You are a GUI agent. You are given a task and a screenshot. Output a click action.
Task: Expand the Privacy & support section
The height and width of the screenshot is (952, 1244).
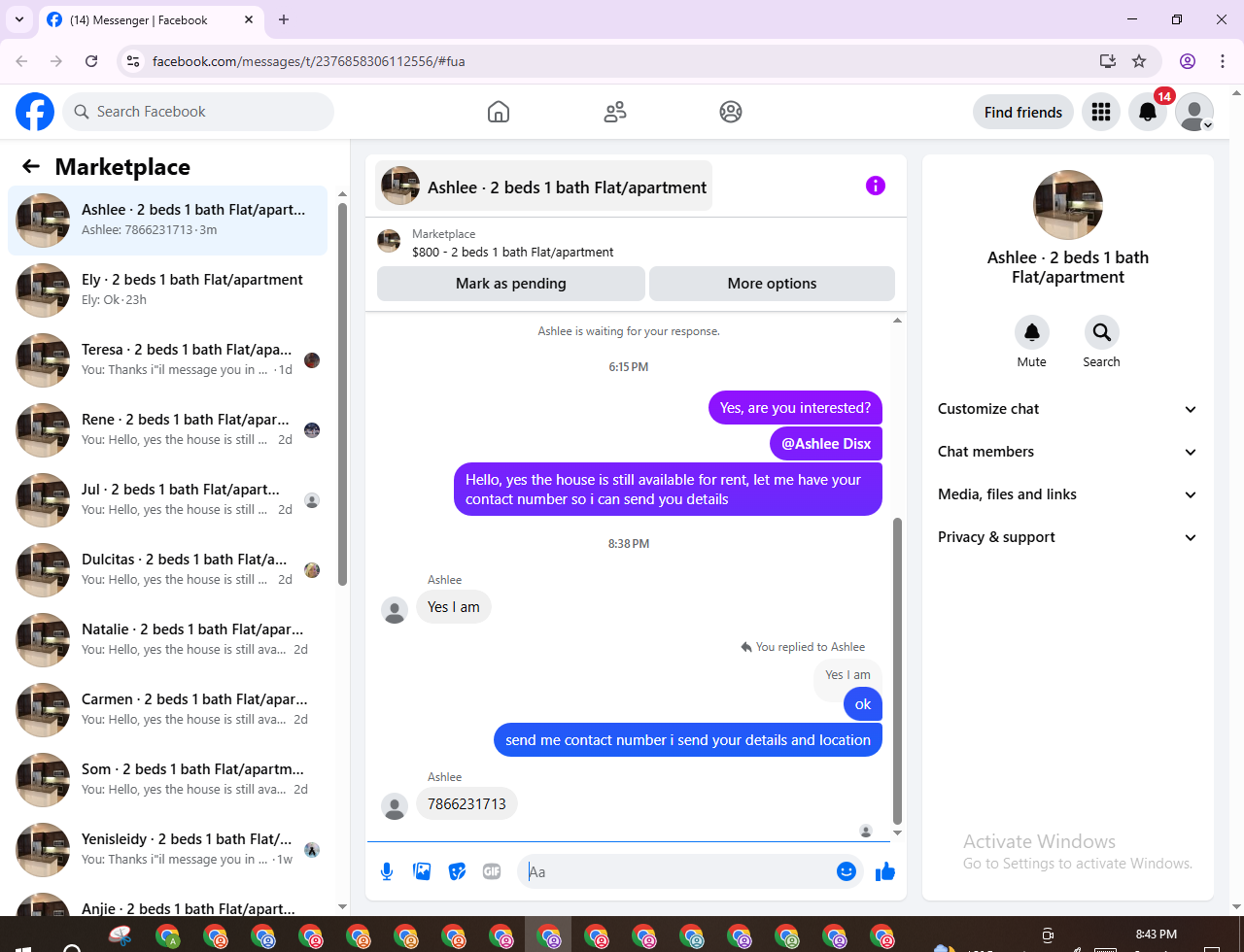[1068, 537]
